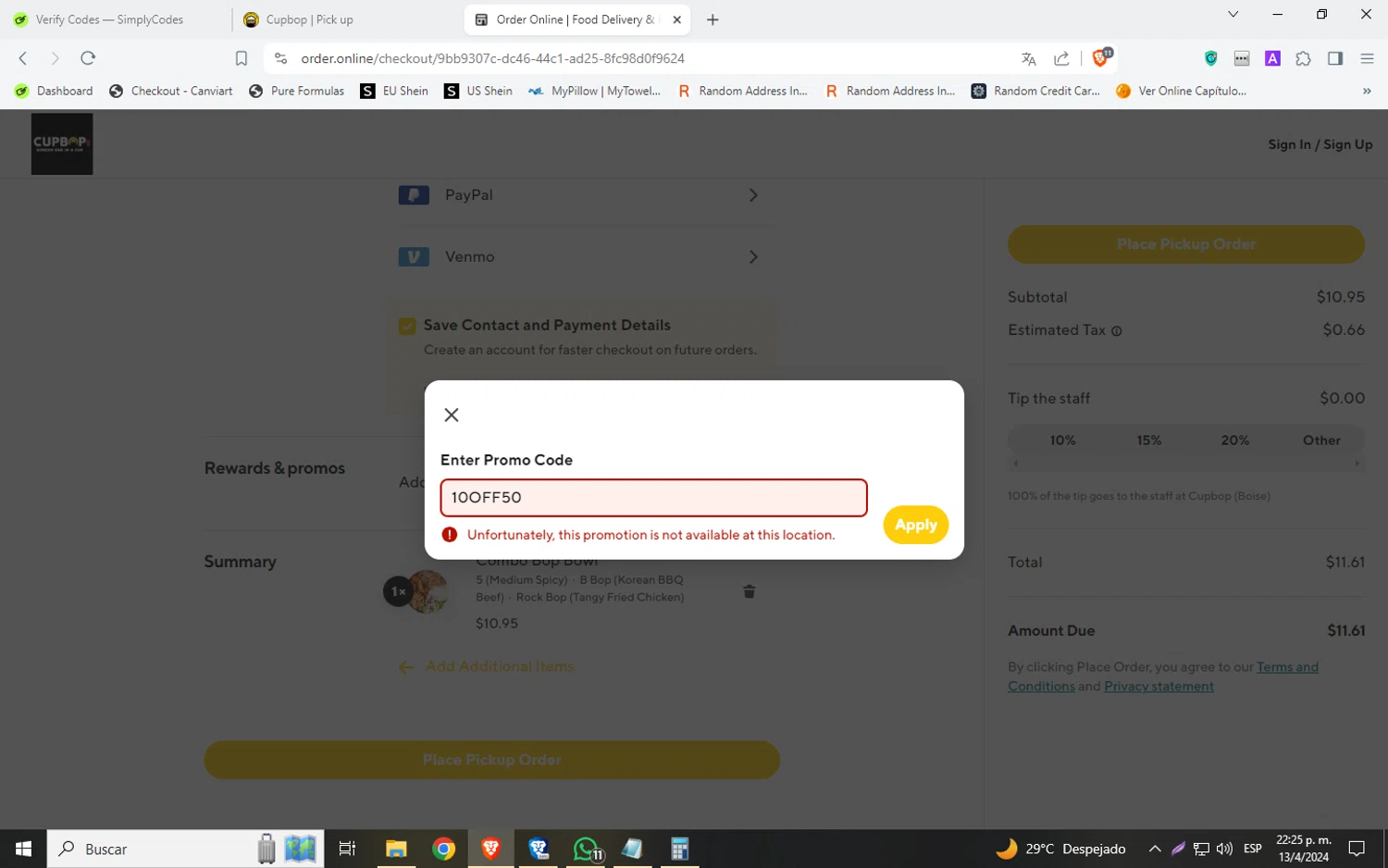
Task: Switch to Verify Codes — SimplyCodes tab
Action: [111, 19]
